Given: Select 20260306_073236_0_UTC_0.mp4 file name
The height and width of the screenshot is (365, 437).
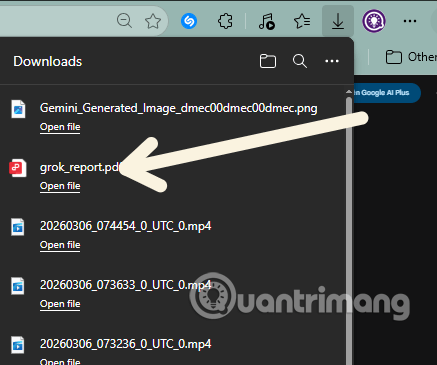Looking at the screenshot, I should coord(126,344).
